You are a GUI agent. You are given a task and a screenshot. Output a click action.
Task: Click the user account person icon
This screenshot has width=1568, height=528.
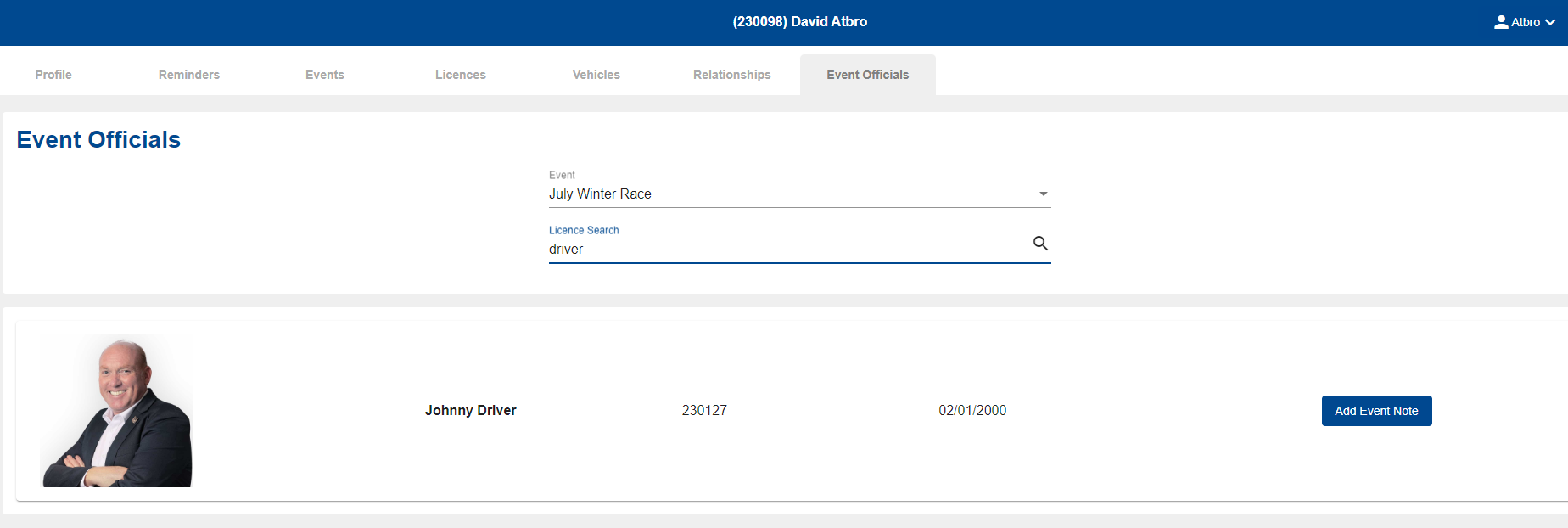click(x=1501, y=22)
